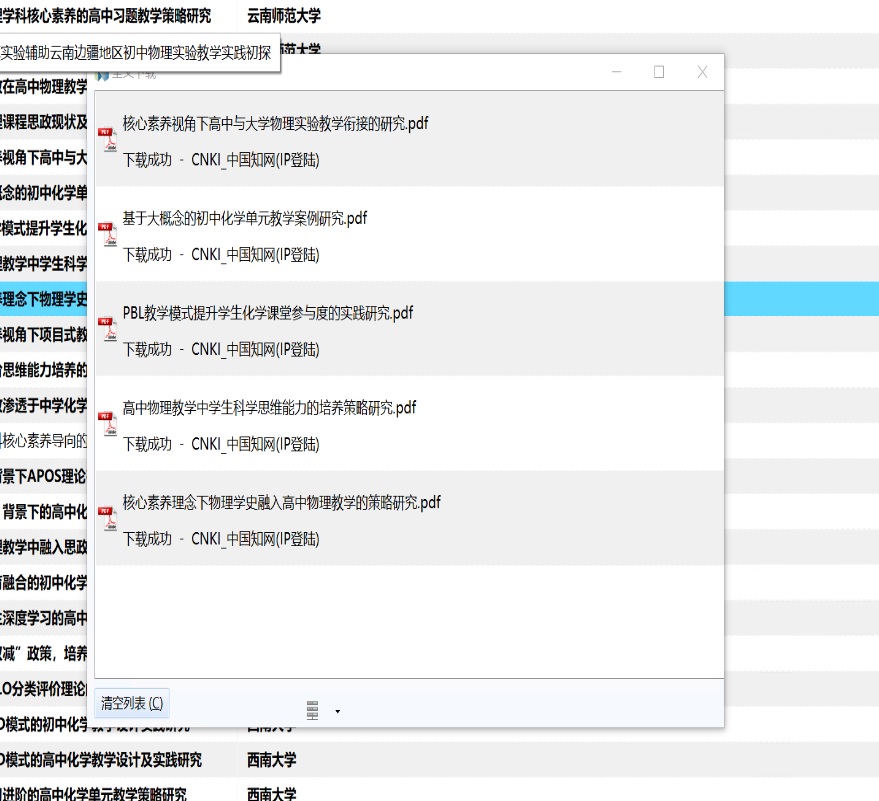Click PDF icon for 高中物理教学中学生科学思维能力的培养策略研究.pdf
This screenshot has width=879, height=801.
pyautogui.click(x=107, y=424)
